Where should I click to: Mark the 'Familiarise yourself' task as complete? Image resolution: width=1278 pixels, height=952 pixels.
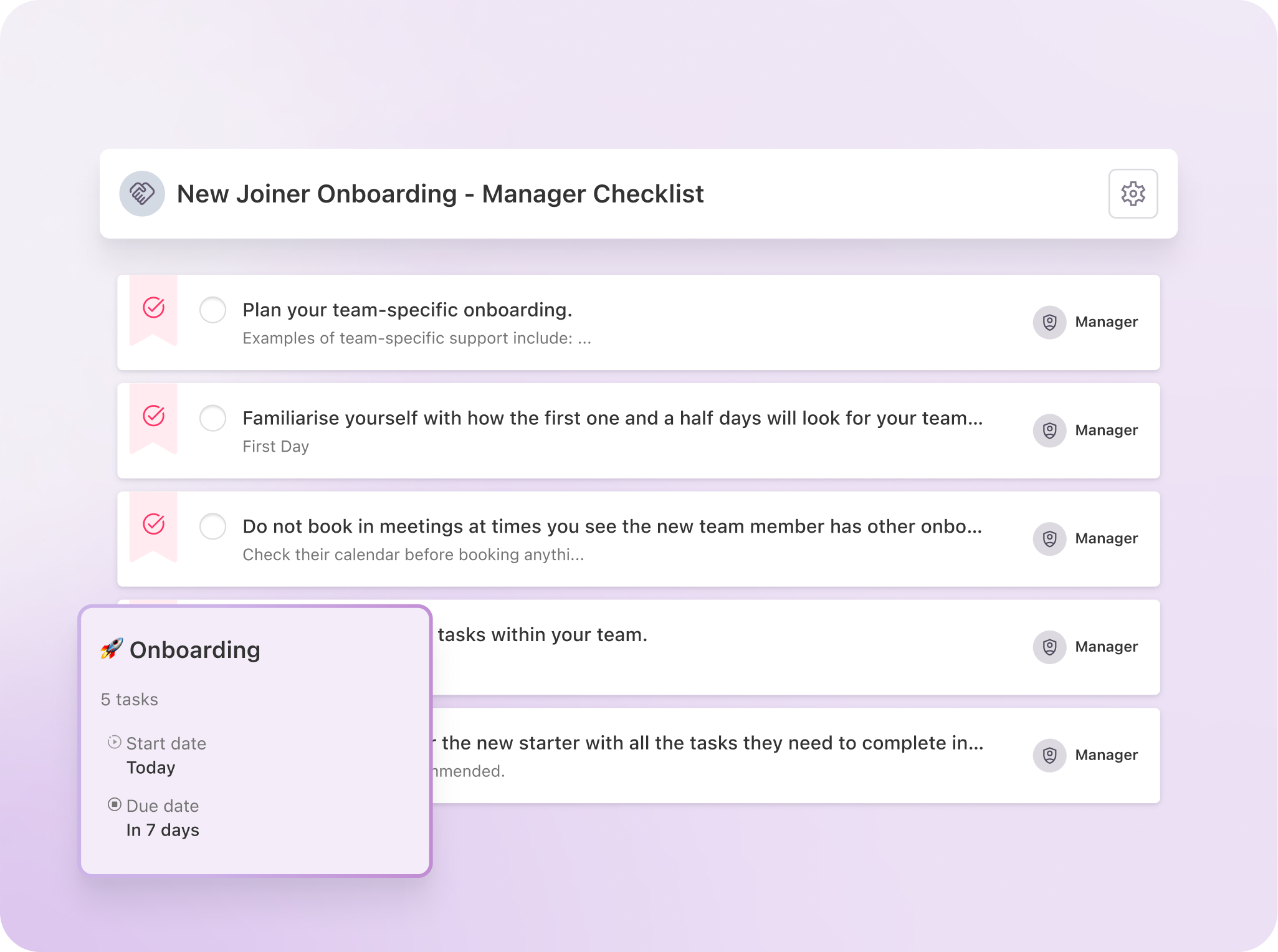tap(212, 419)
